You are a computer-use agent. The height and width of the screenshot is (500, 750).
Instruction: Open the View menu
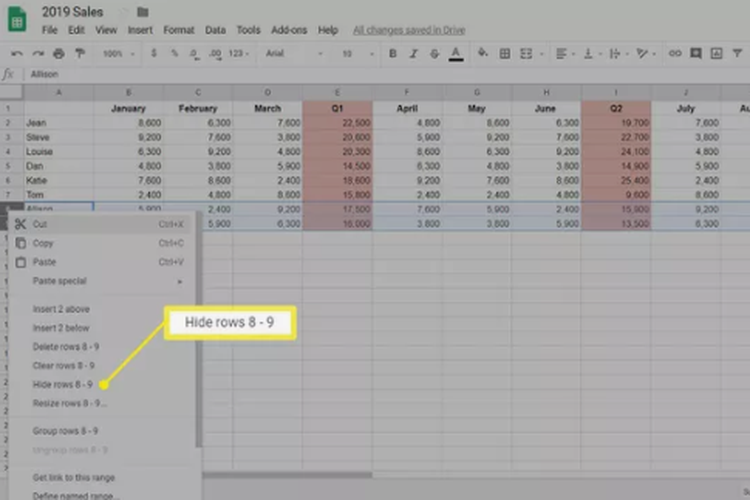(x=106, y=30)
